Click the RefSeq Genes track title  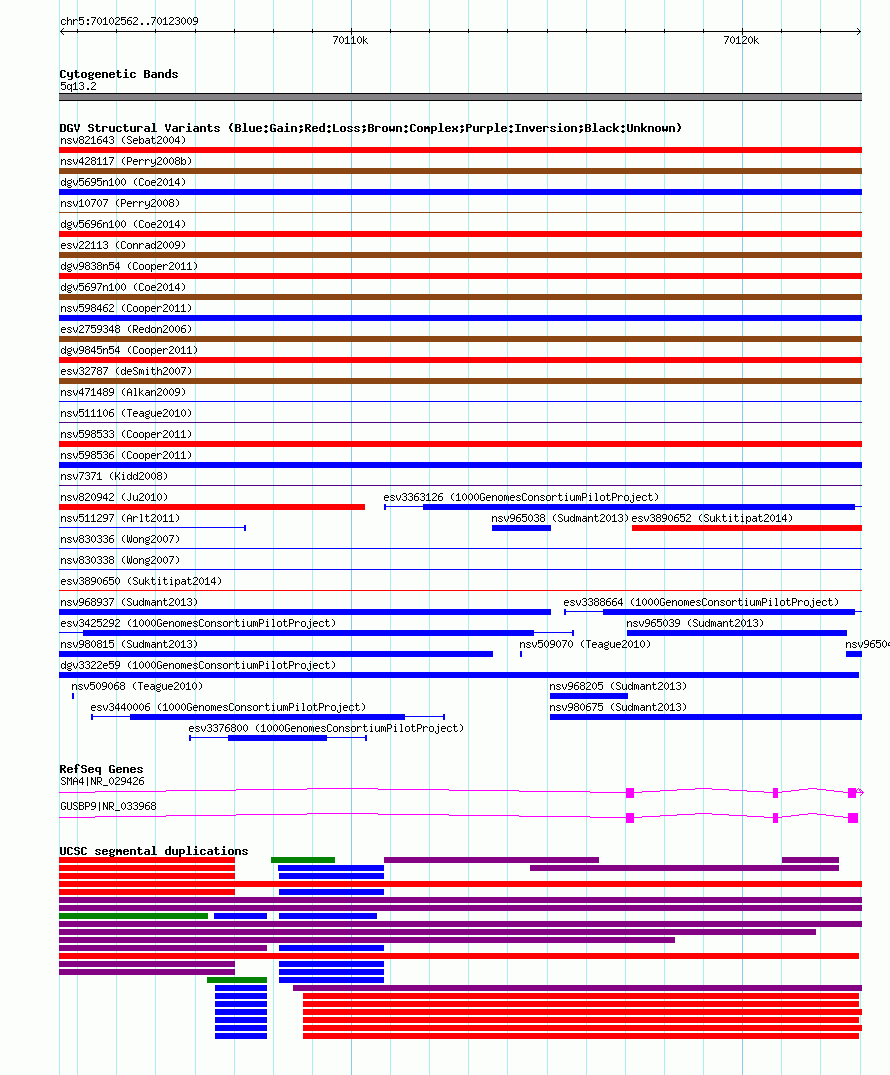[x=101, y=769]
